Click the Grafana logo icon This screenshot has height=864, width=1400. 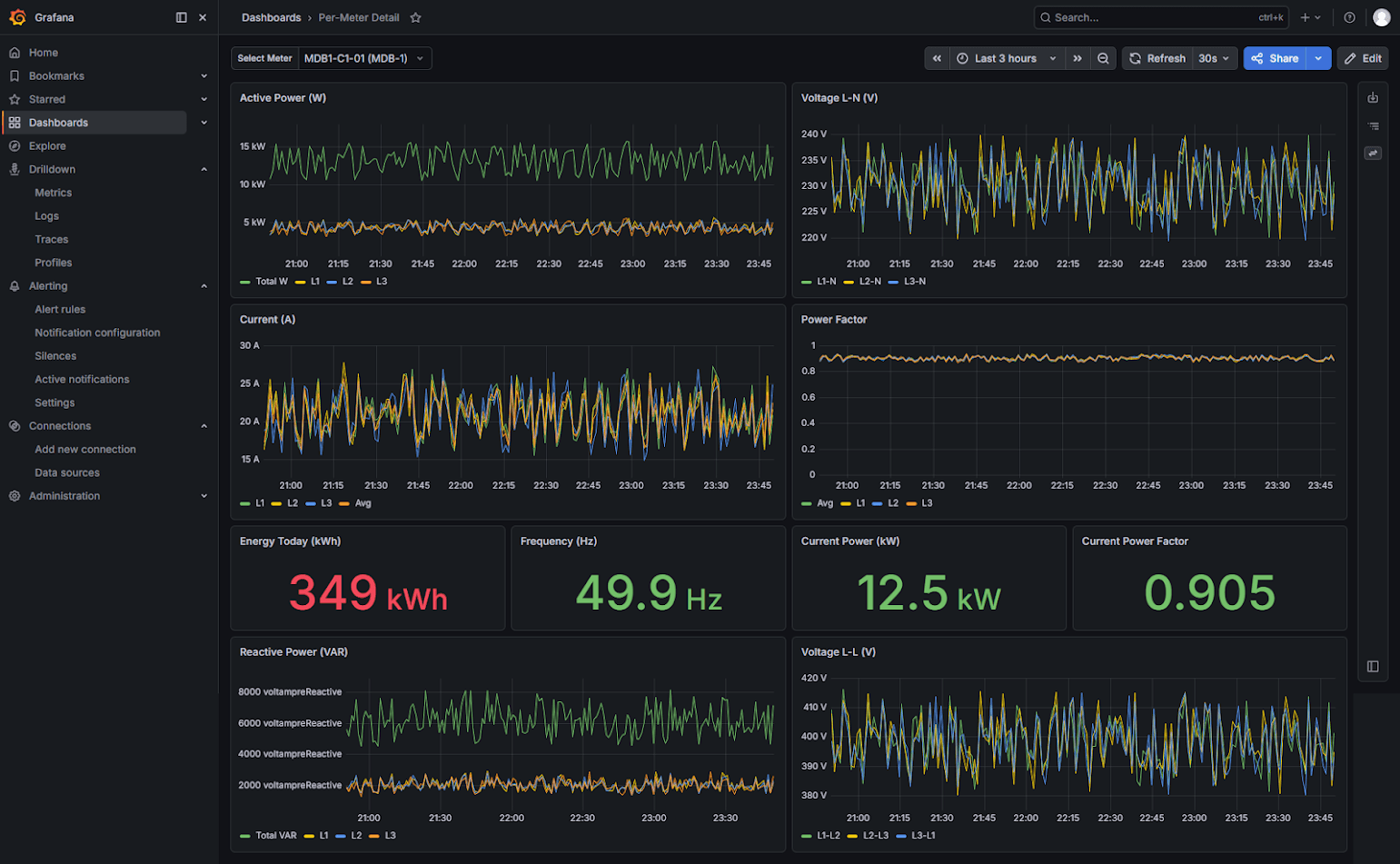click(x=17, y=17)
